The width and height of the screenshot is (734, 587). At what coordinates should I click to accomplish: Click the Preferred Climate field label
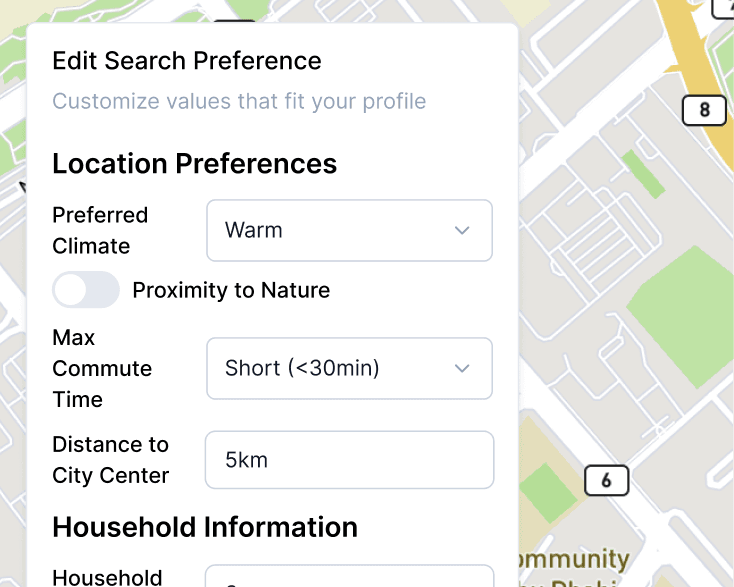[x=100, y=231]
